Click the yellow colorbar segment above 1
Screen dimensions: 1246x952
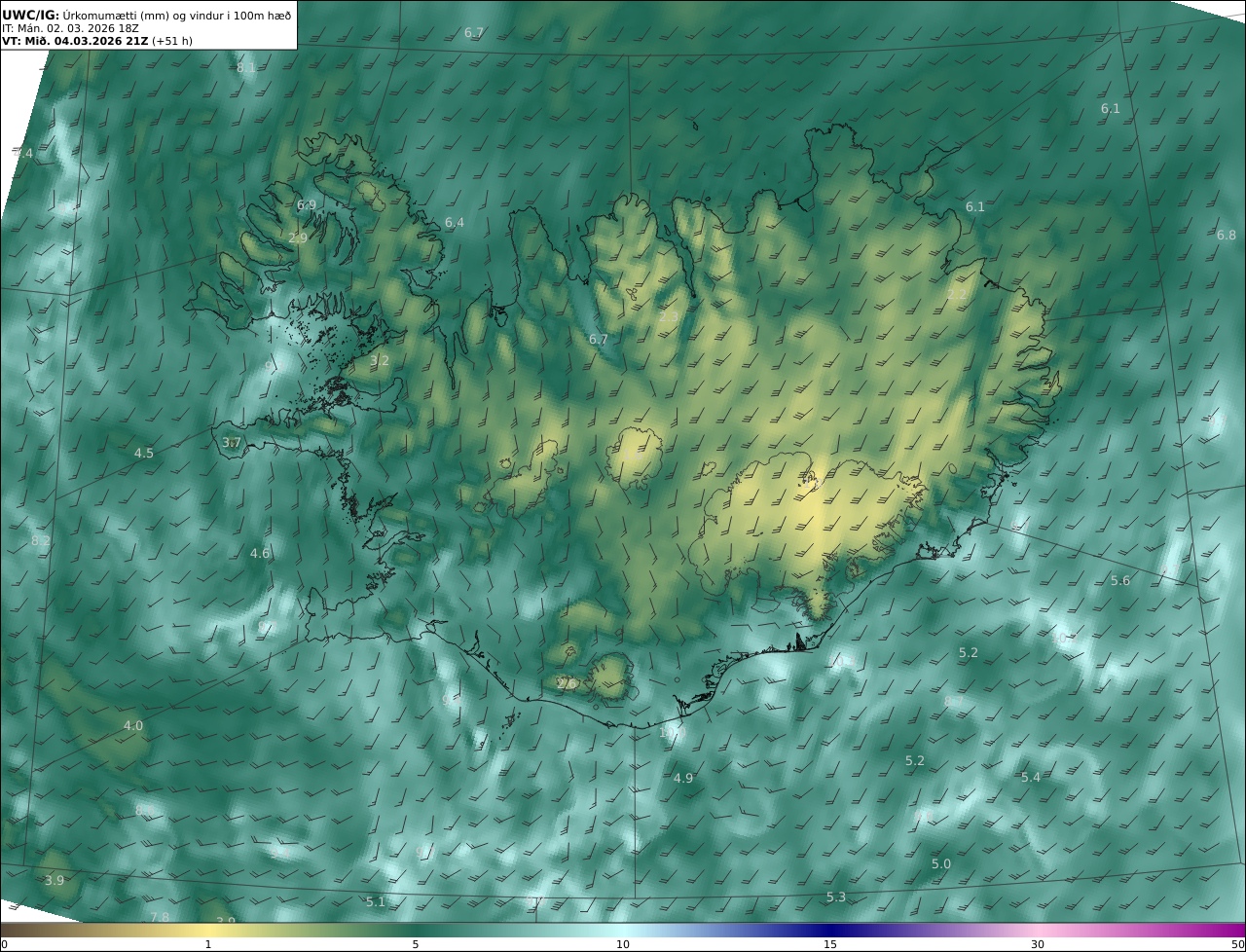[x=208, y=930]
